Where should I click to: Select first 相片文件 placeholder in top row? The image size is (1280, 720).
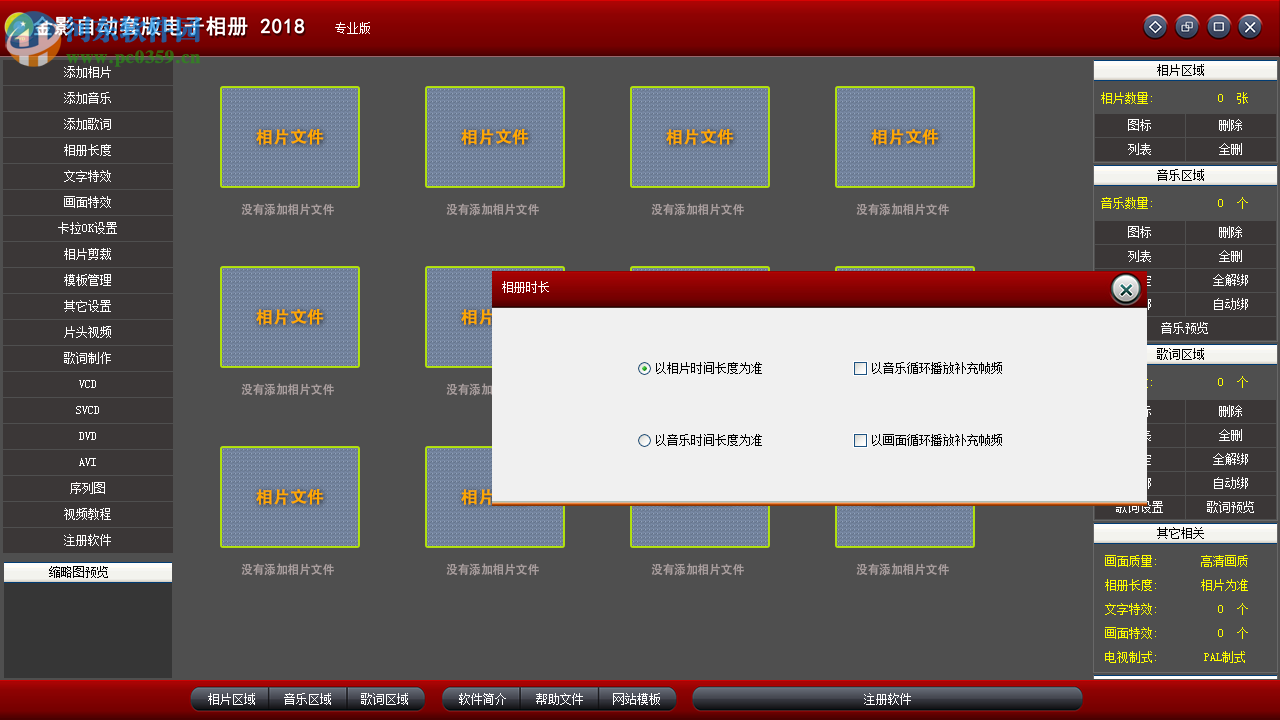coord(290,137)
